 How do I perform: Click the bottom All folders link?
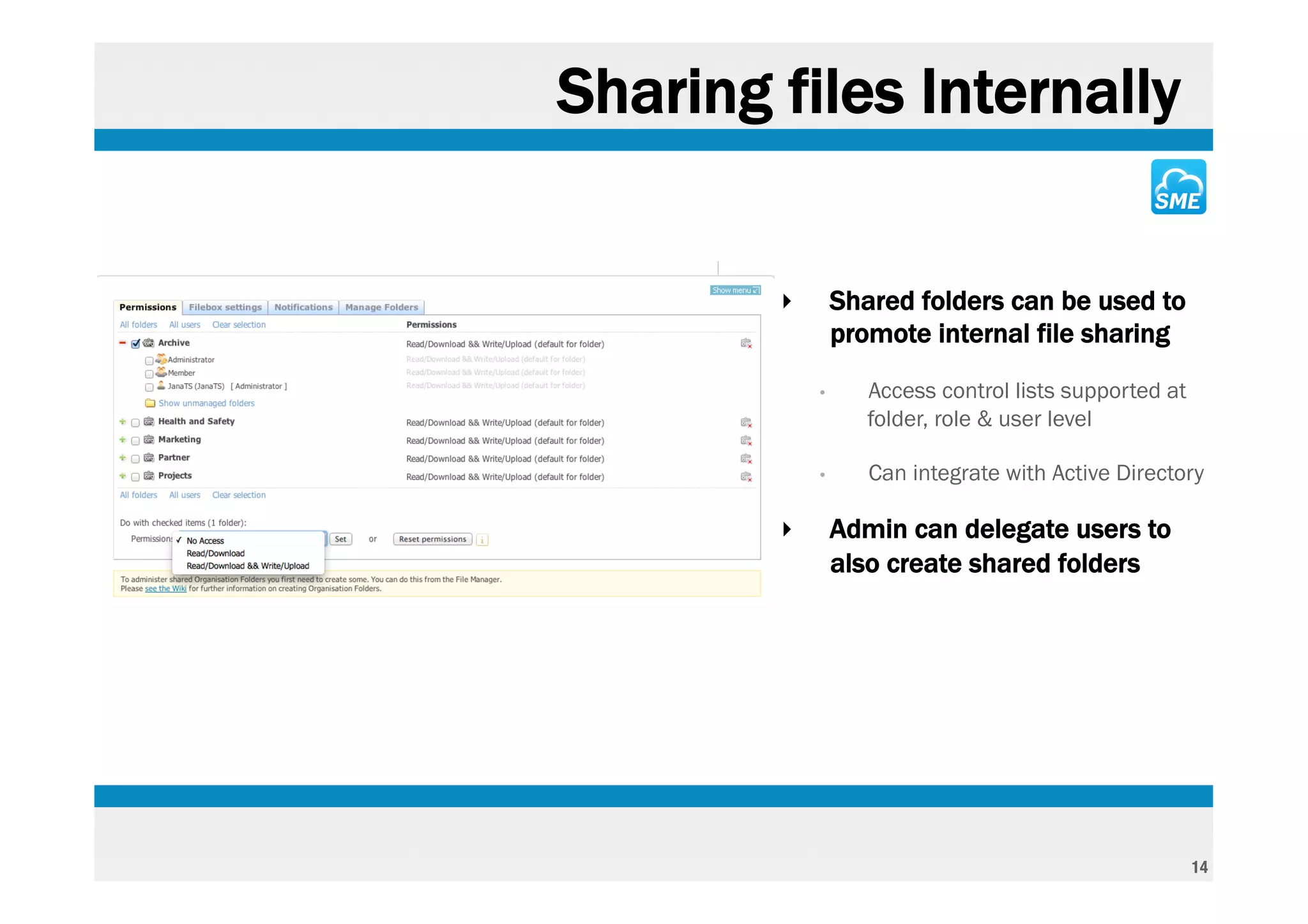click(x=139, y=496)
